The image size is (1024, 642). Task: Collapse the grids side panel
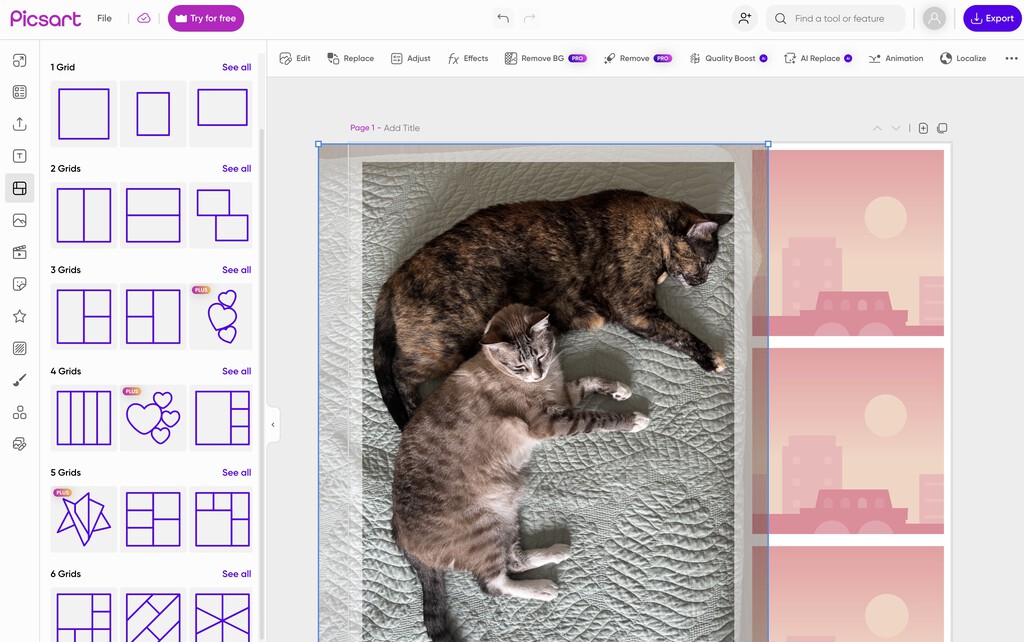pos(272,425)
